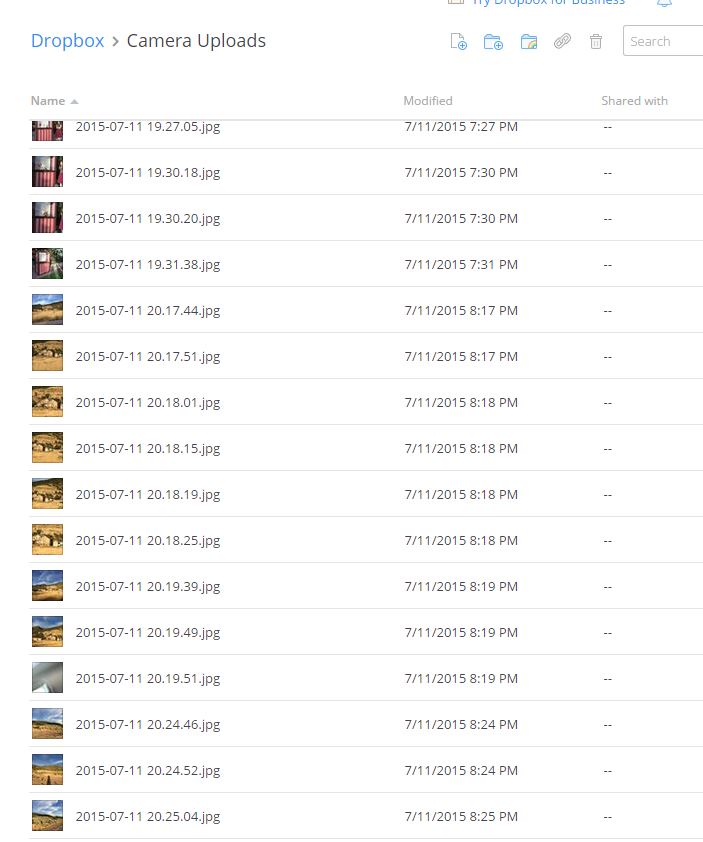Image resolution: width=703 pixels, height=842 pixels.
Task: Go to Dropbox root breadcrumb
Action: (68, 41)
